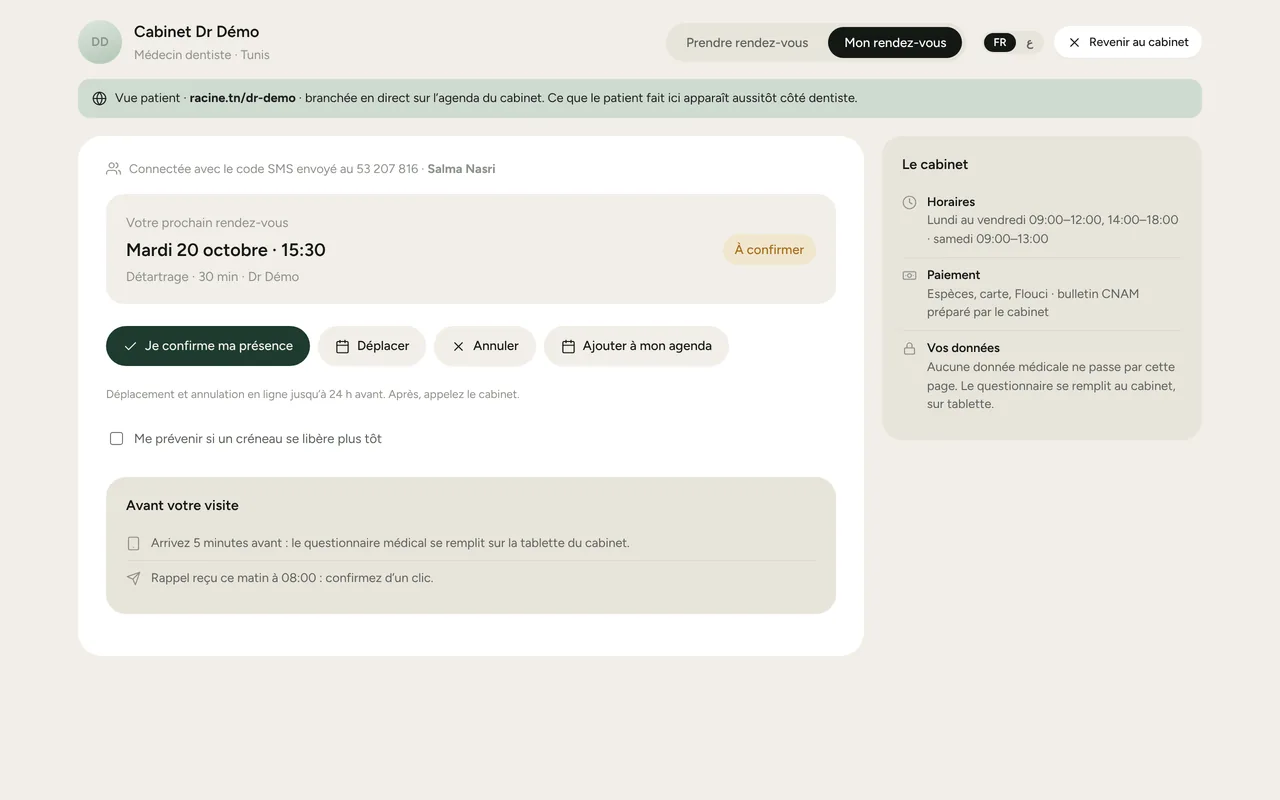Click the X icon on the Annuler button
The width and height of the screenshot is (1280, 800).
458,346
